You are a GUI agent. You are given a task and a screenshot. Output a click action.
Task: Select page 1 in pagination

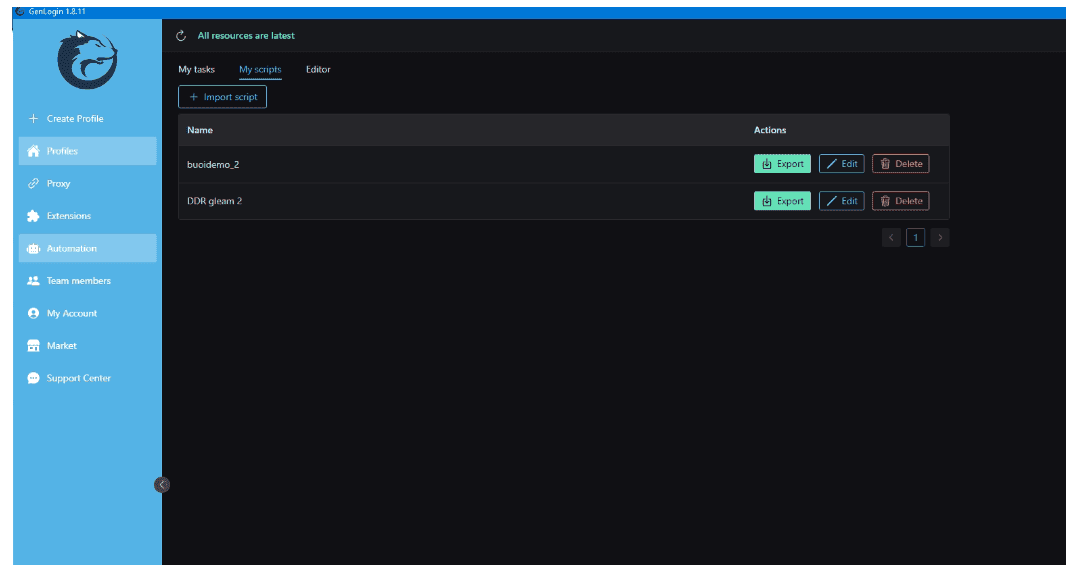pyautogui.click(x=915, y=237)
